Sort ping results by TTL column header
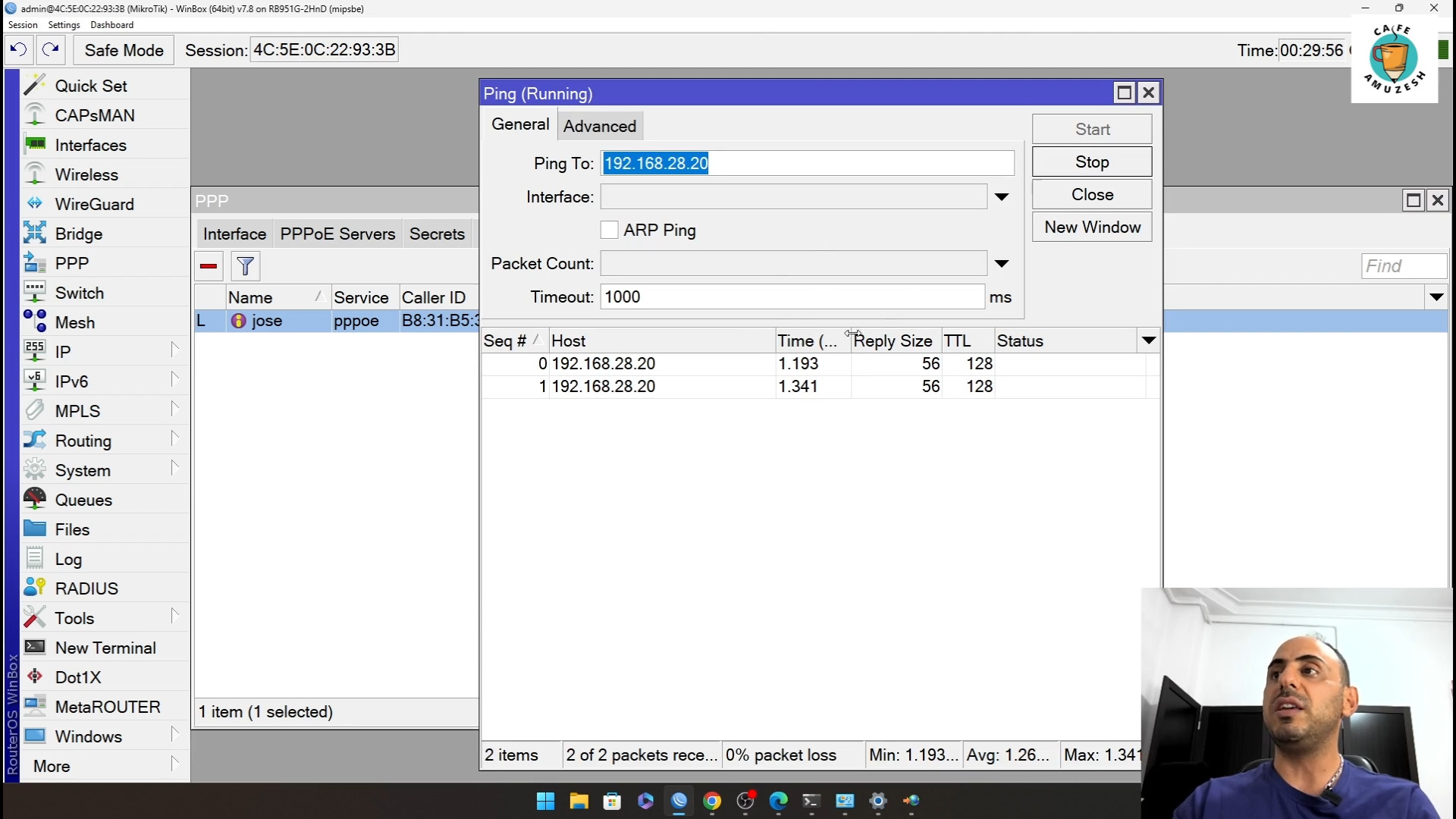 click(x=968, y=340)
